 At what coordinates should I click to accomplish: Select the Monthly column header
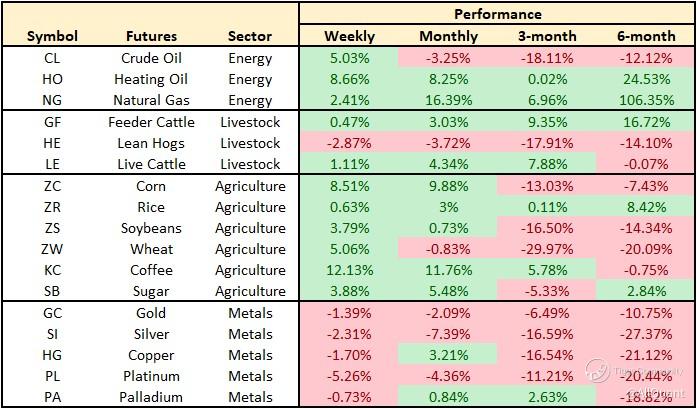pos(448,36)
